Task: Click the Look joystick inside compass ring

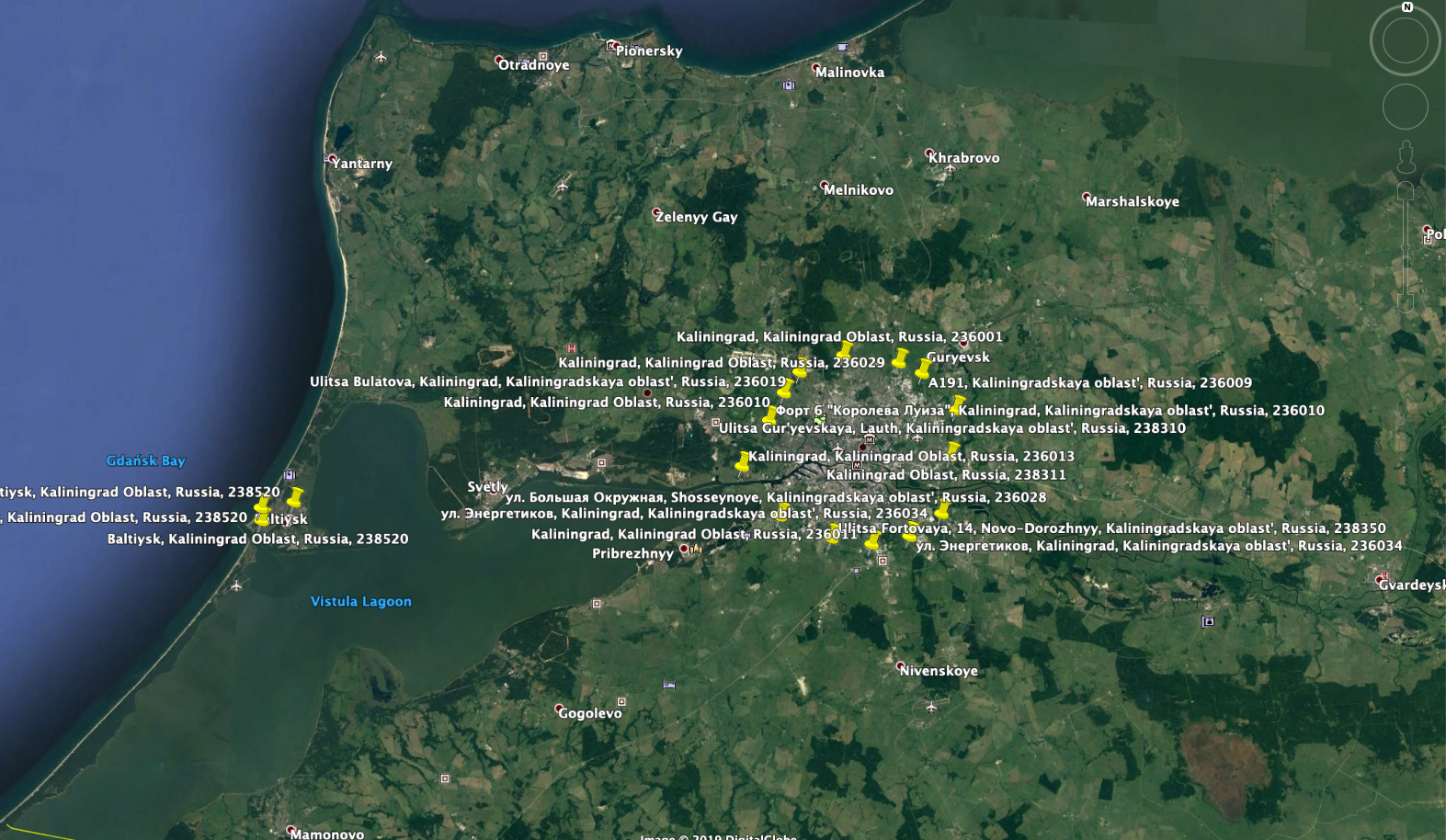Action: (x=1405, y=41)
